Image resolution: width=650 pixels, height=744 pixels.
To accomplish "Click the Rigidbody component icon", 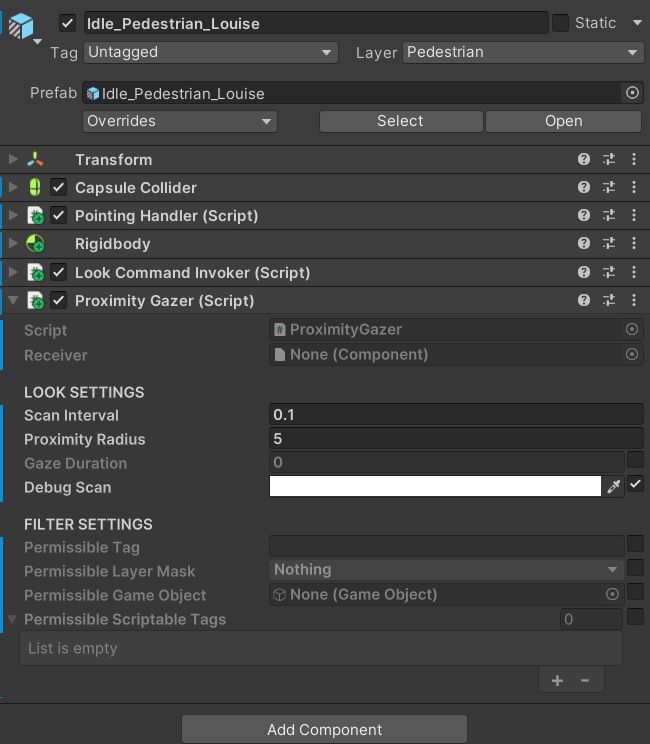I will coord(35,244).
